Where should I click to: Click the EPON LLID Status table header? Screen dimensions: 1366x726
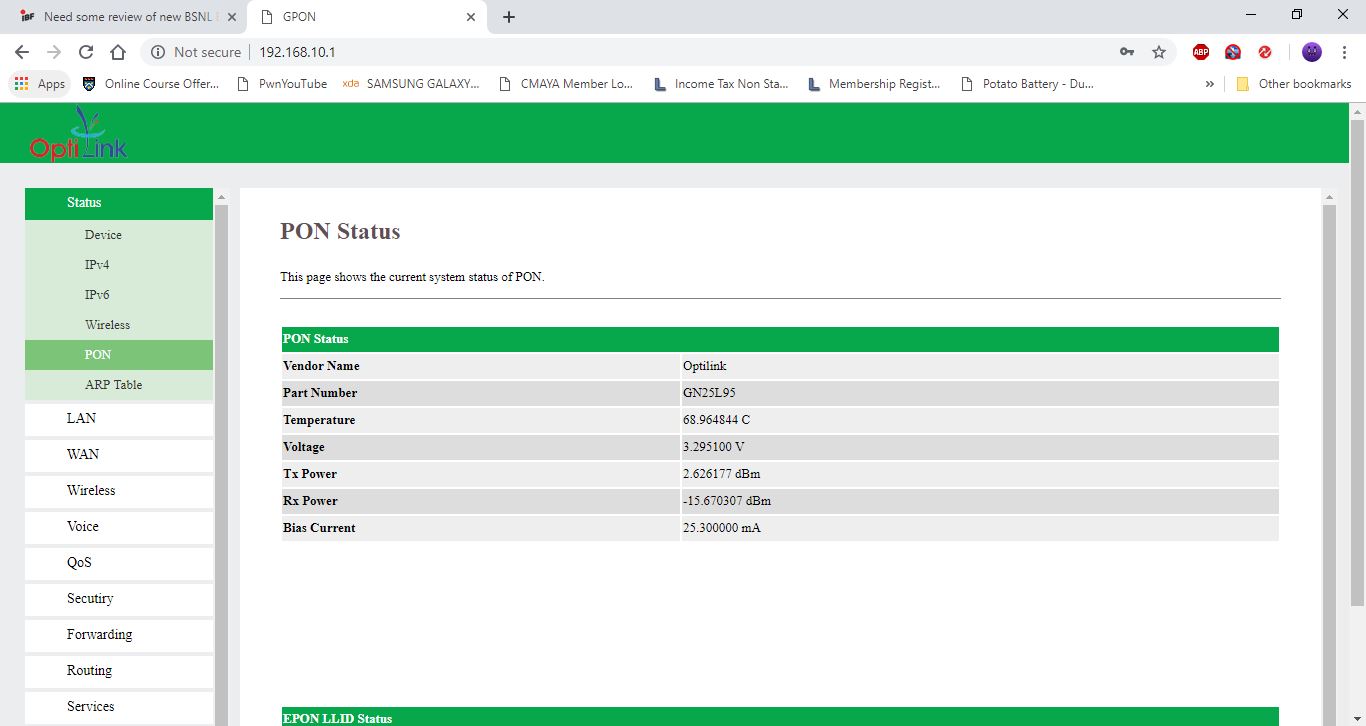(780, 717)
